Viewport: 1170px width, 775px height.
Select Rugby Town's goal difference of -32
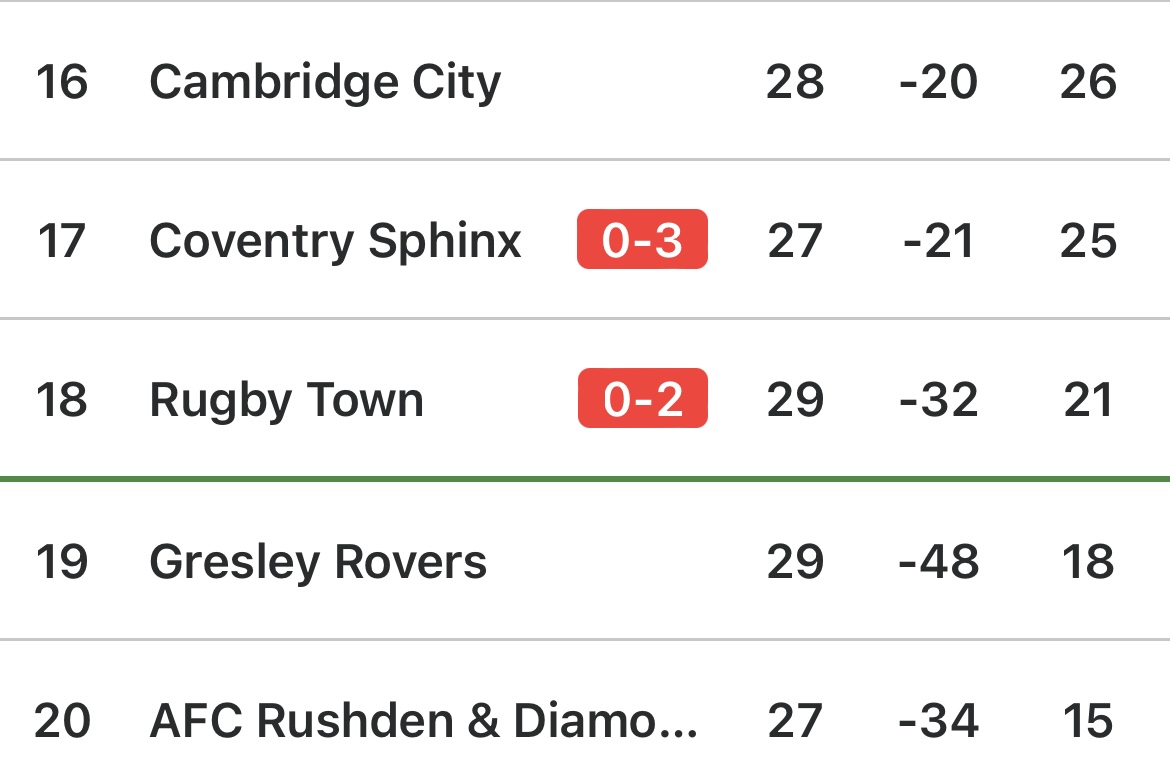[x=938, y=400]
